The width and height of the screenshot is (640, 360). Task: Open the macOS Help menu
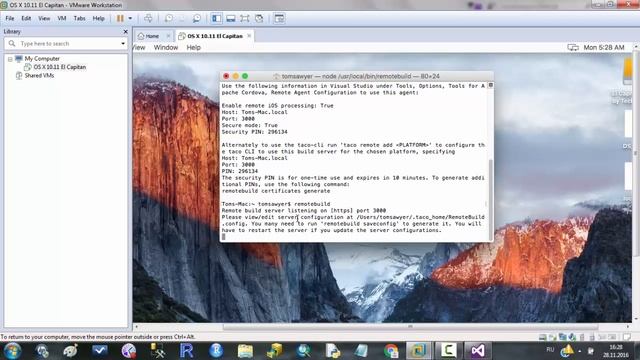coord(193,47)
